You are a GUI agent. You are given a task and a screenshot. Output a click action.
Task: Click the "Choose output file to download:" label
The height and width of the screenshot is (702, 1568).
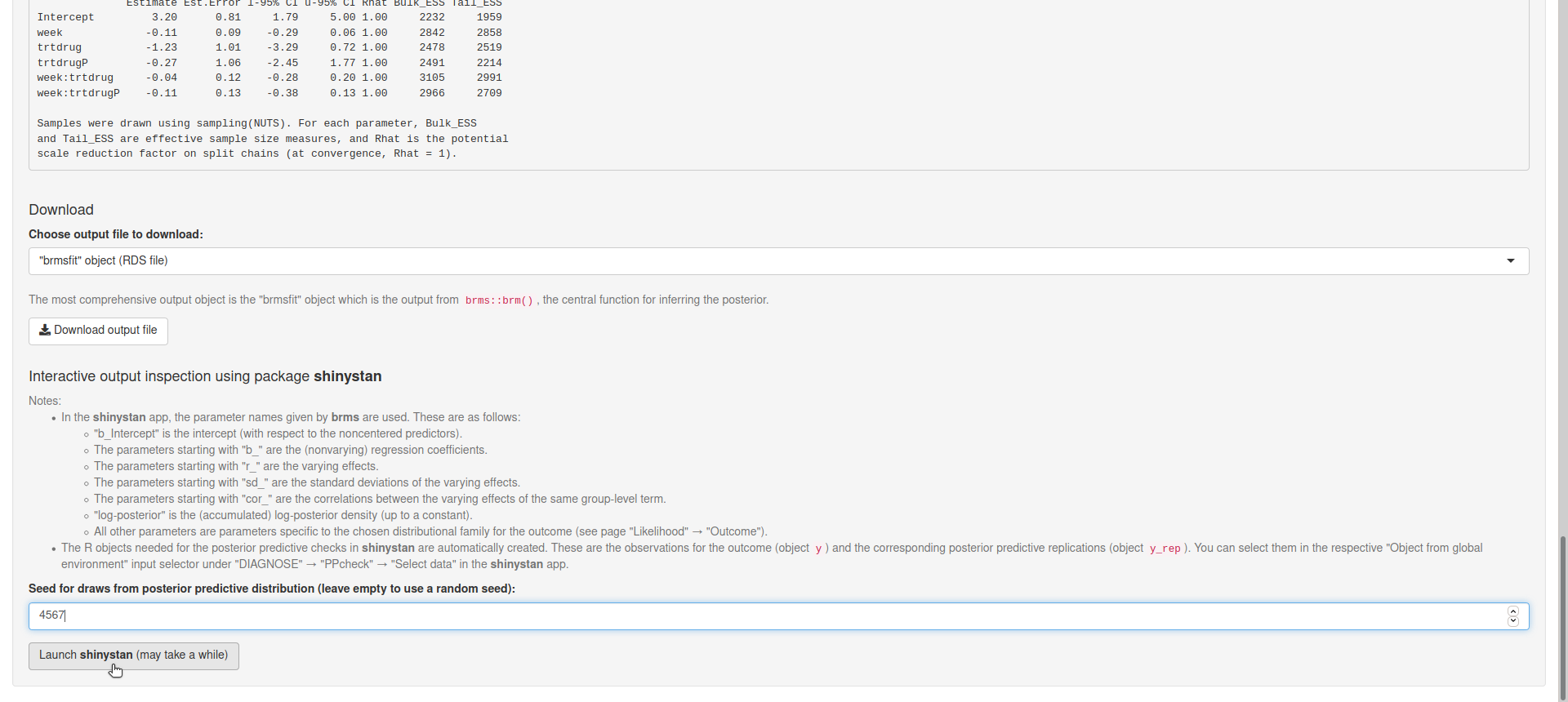tap(116, 234)
